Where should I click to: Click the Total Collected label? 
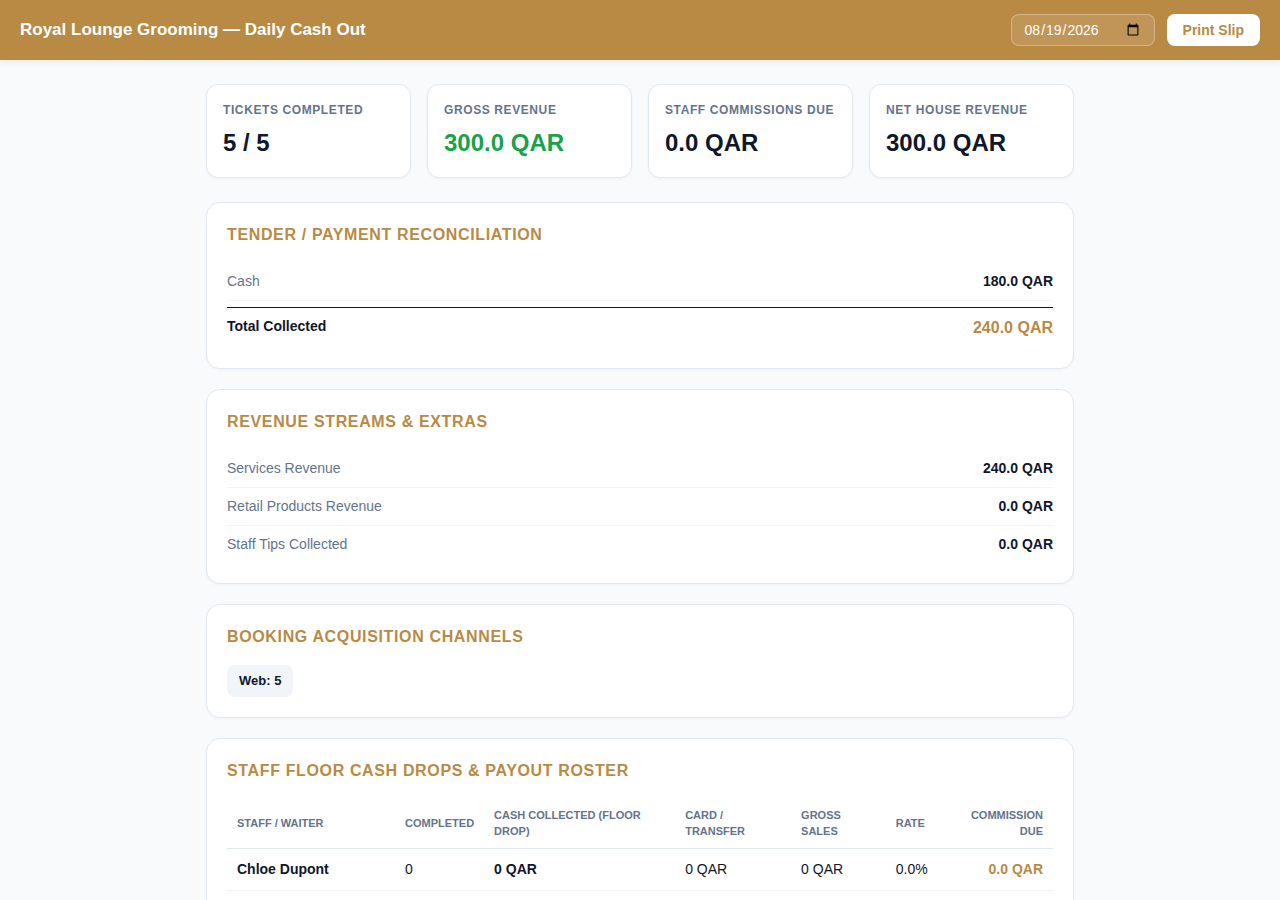[276, 326]
